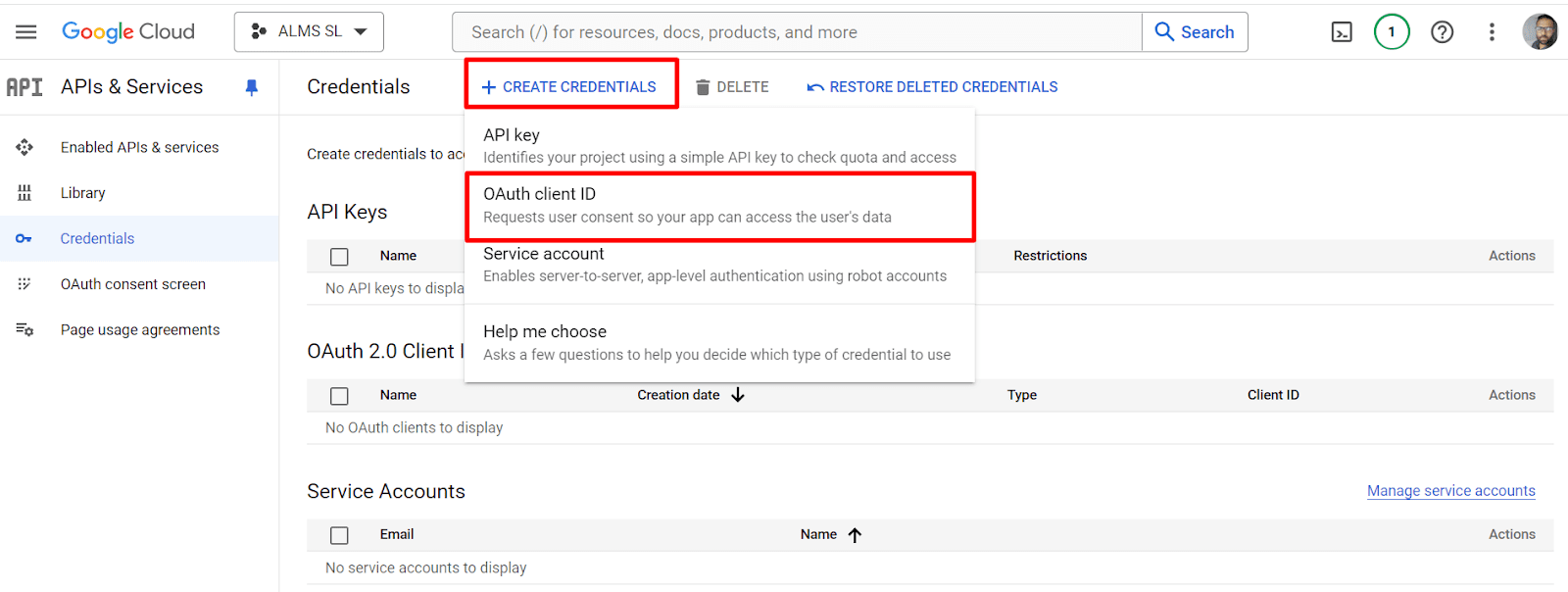Select Credentials in the sidebar
Viewport: 1568px width, 592px height.
[139, 238]
